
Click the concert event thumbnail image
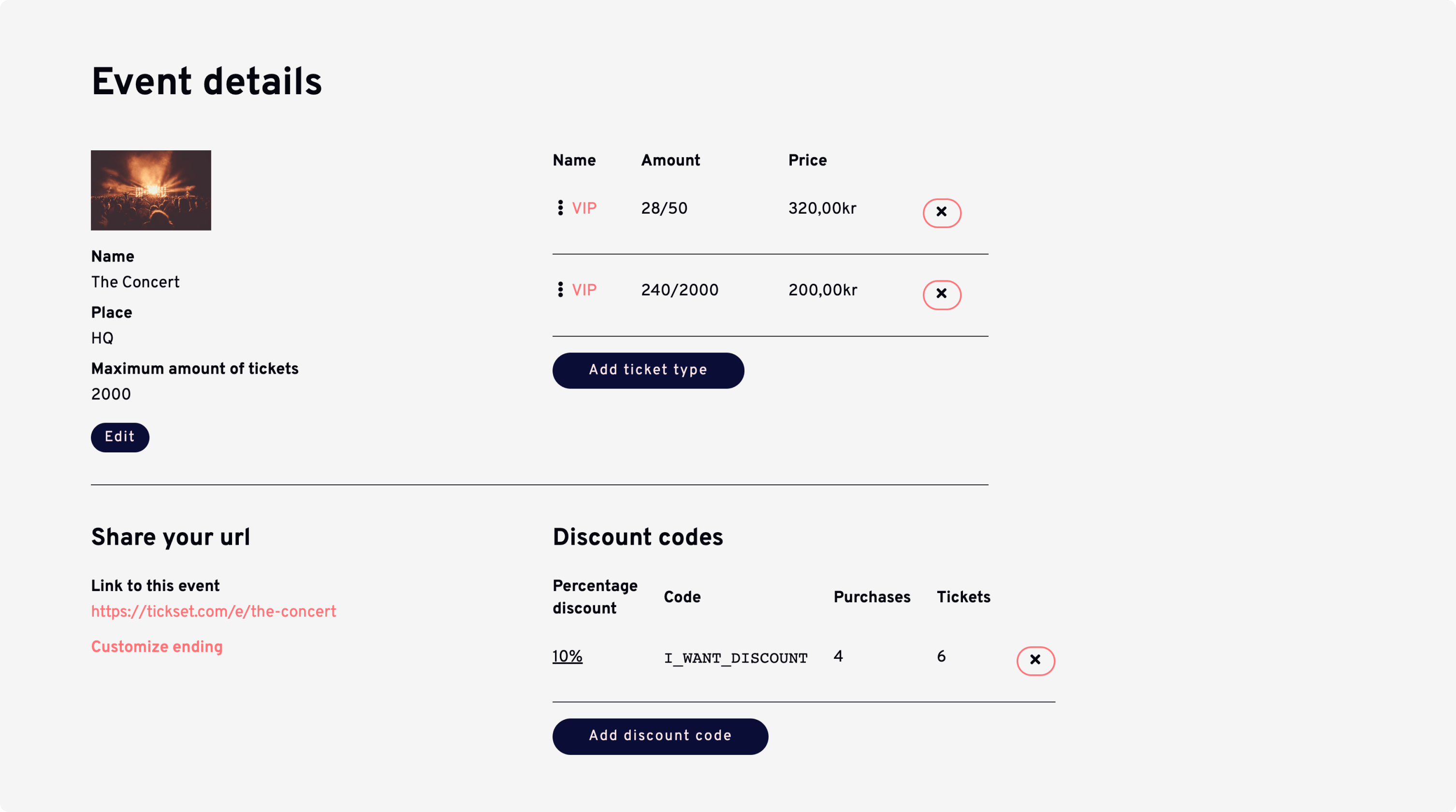151,190
